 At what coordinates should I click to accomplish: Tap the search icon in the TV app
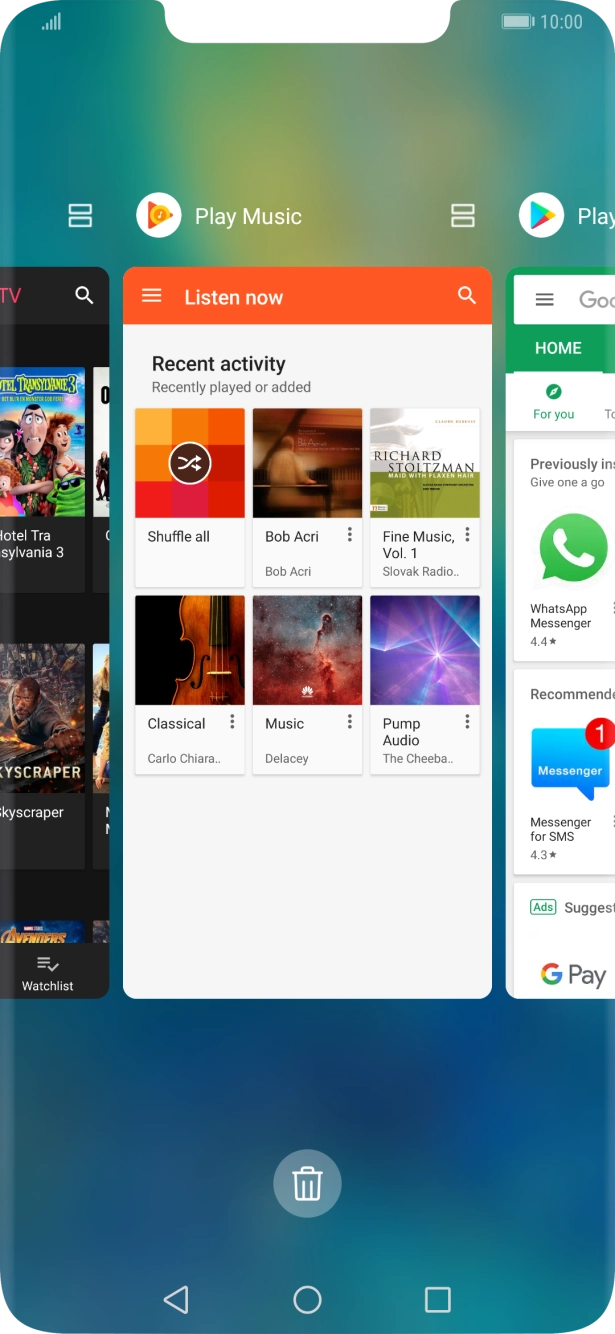(84, 295)
